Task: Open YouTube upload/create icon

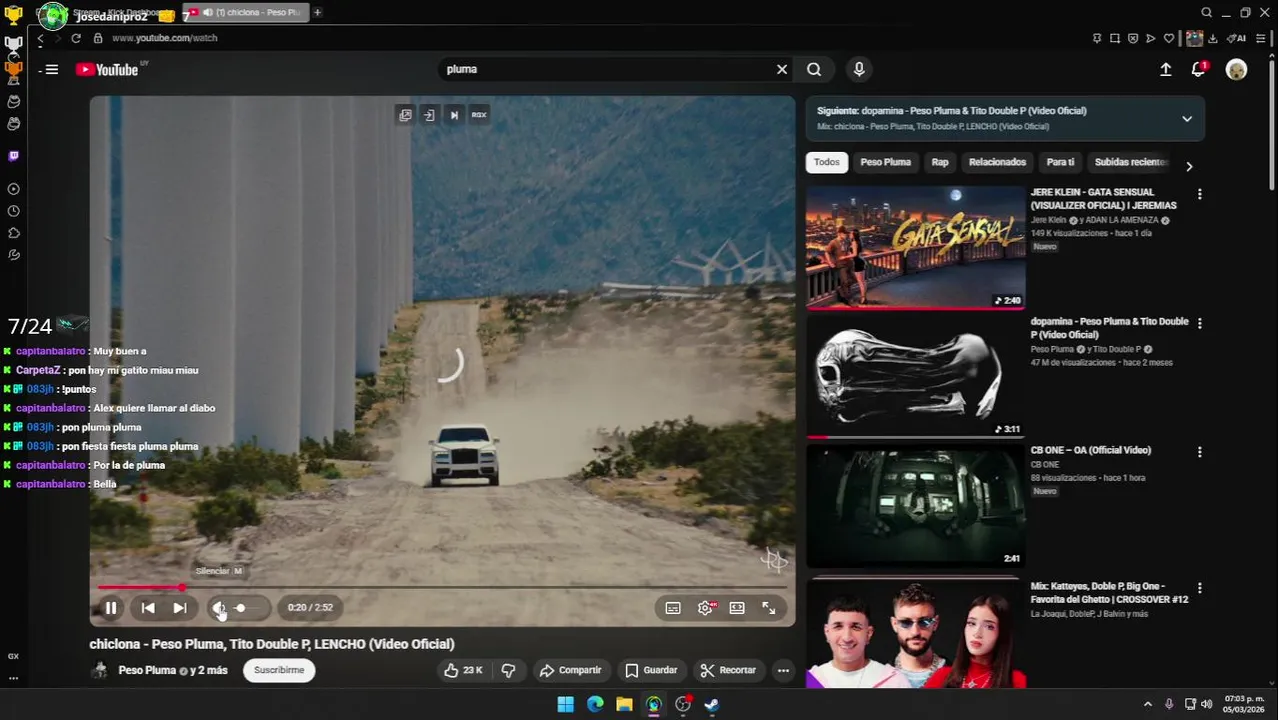Action: (x=1165, y=69)
